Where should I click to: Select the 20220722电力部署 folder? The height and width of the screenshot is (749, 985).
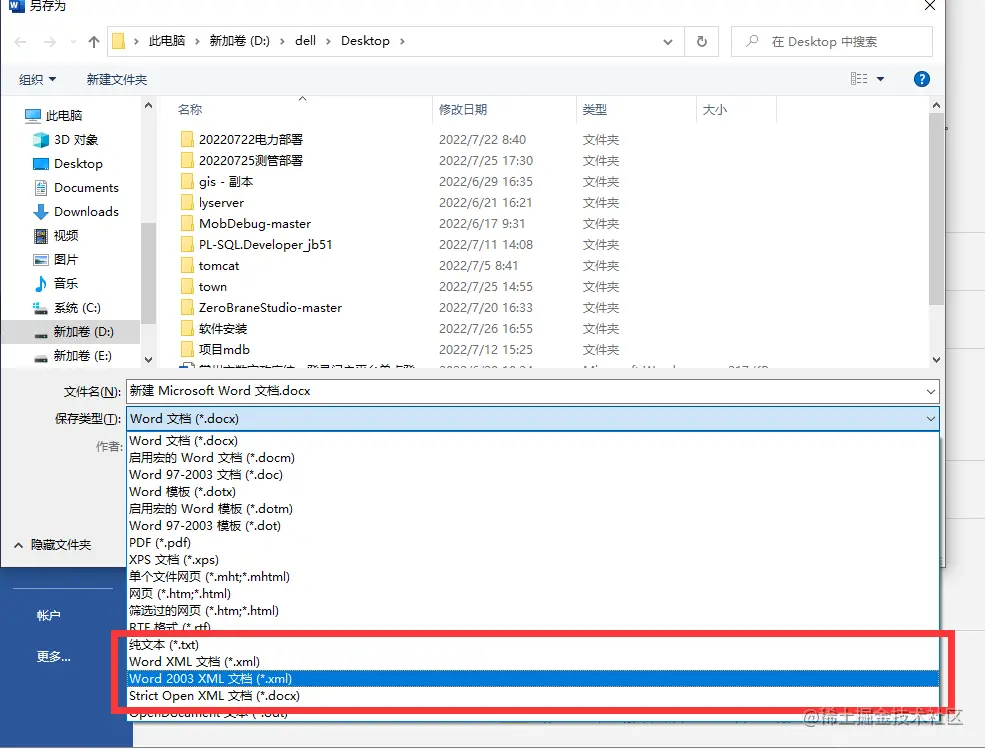click(242, 139)
